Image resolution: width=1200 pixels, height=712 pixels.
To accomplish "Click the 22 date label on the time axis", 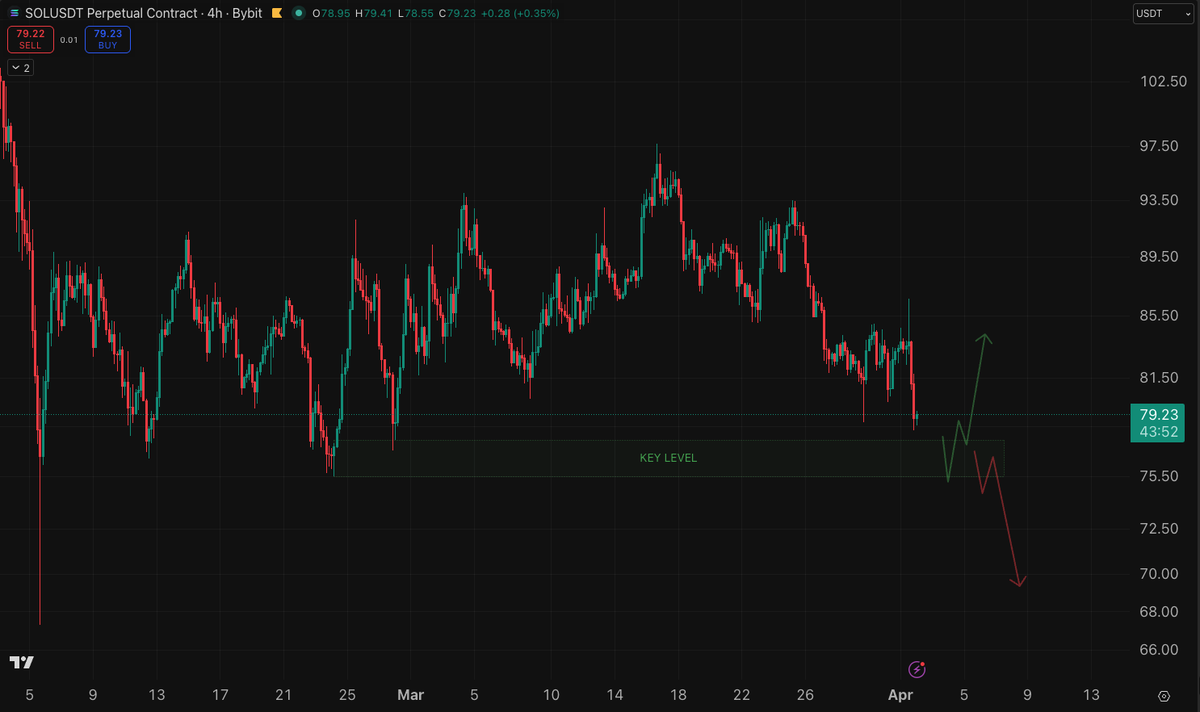I will pos(742,694).
